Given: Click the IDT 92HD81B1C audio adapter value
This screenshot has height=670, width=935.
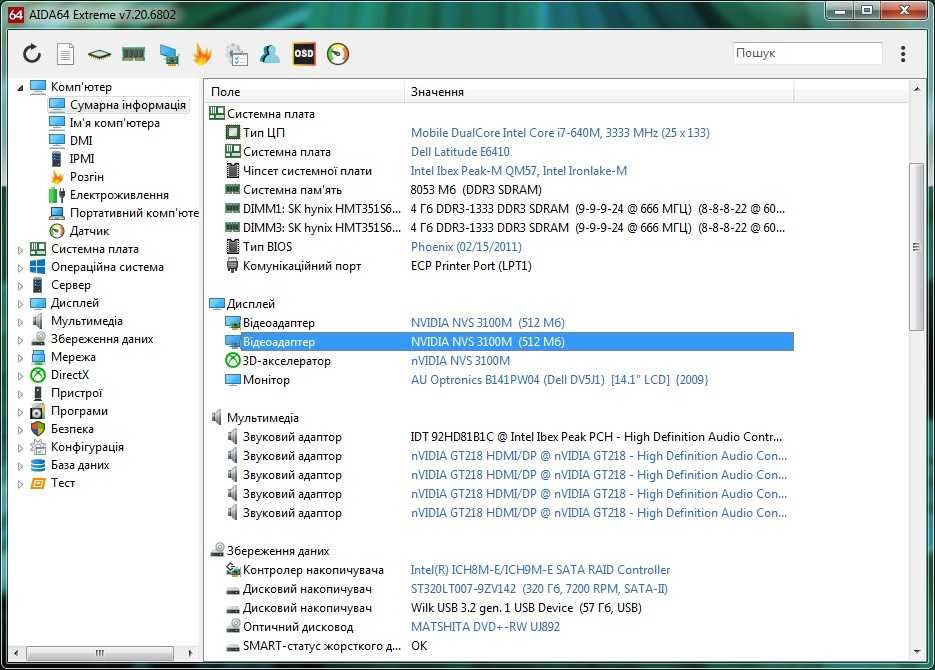Looking at the screenshot, I should coord(596,437).
